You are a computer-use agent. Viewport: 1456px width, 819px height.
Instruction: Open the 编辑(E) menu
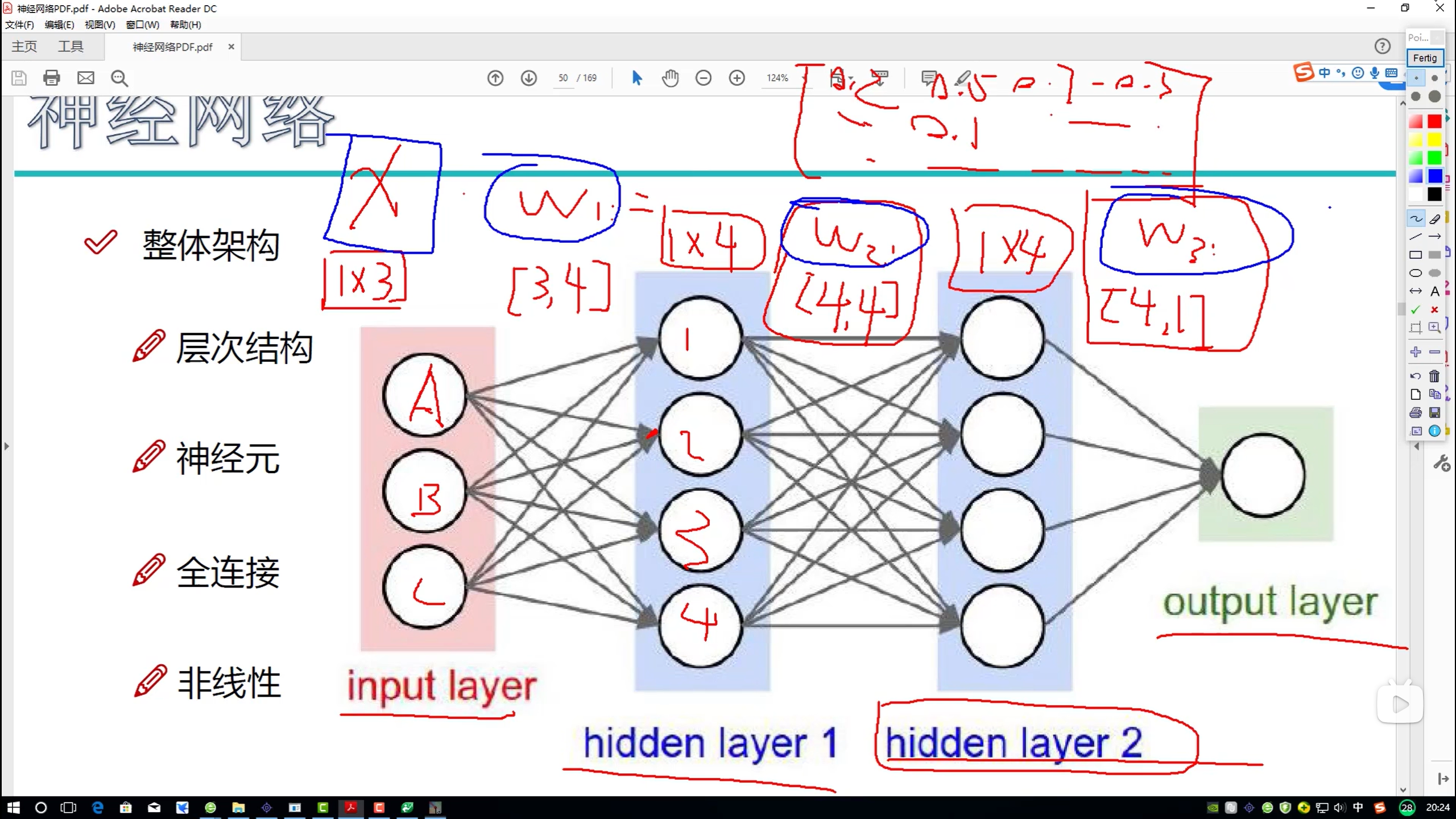59,25
